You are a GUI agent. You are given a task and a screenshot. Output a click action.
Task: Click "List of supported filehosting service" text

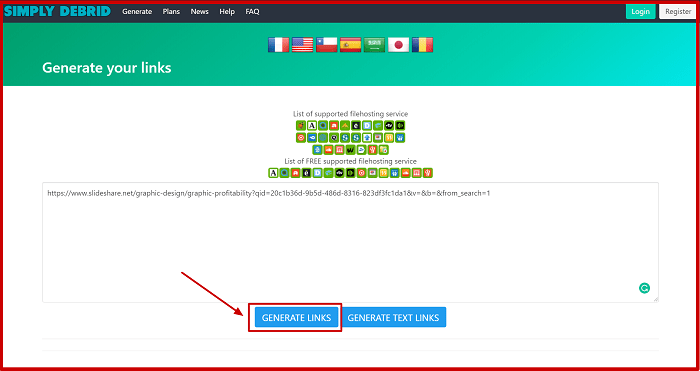click(x=350, y=114)
